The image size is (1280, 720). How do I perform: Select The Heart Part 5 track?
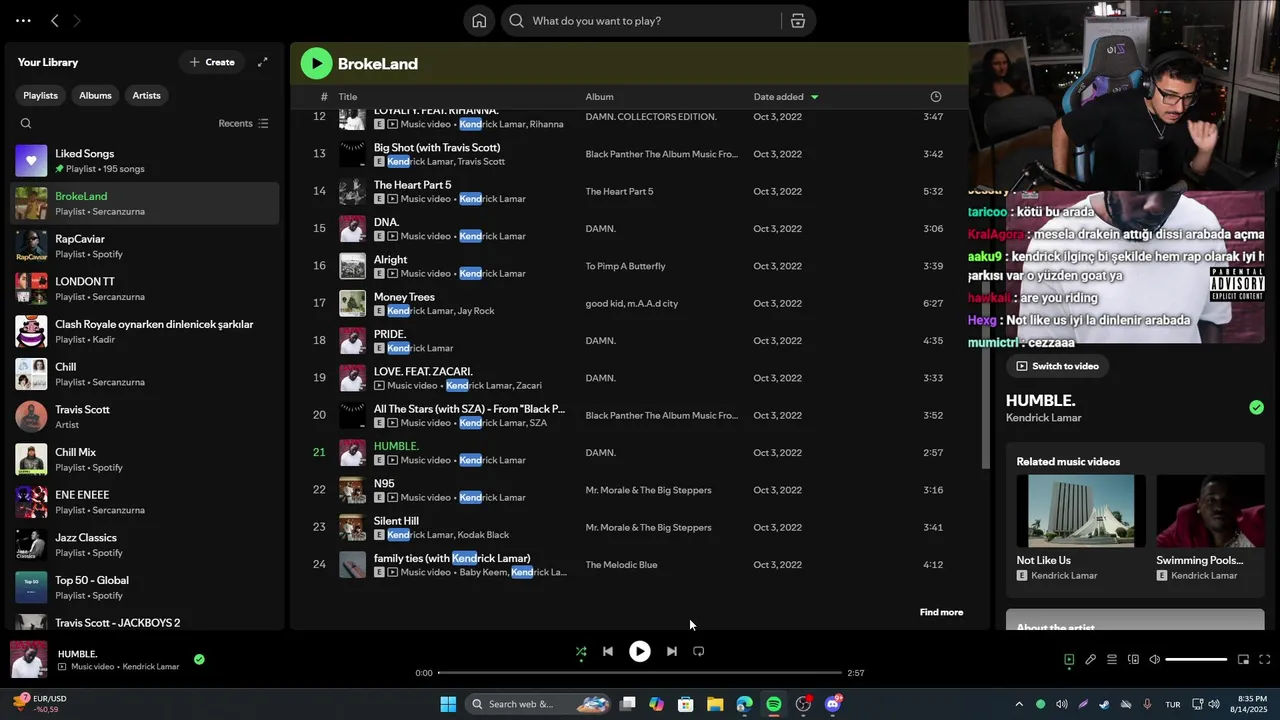[640, 191]
